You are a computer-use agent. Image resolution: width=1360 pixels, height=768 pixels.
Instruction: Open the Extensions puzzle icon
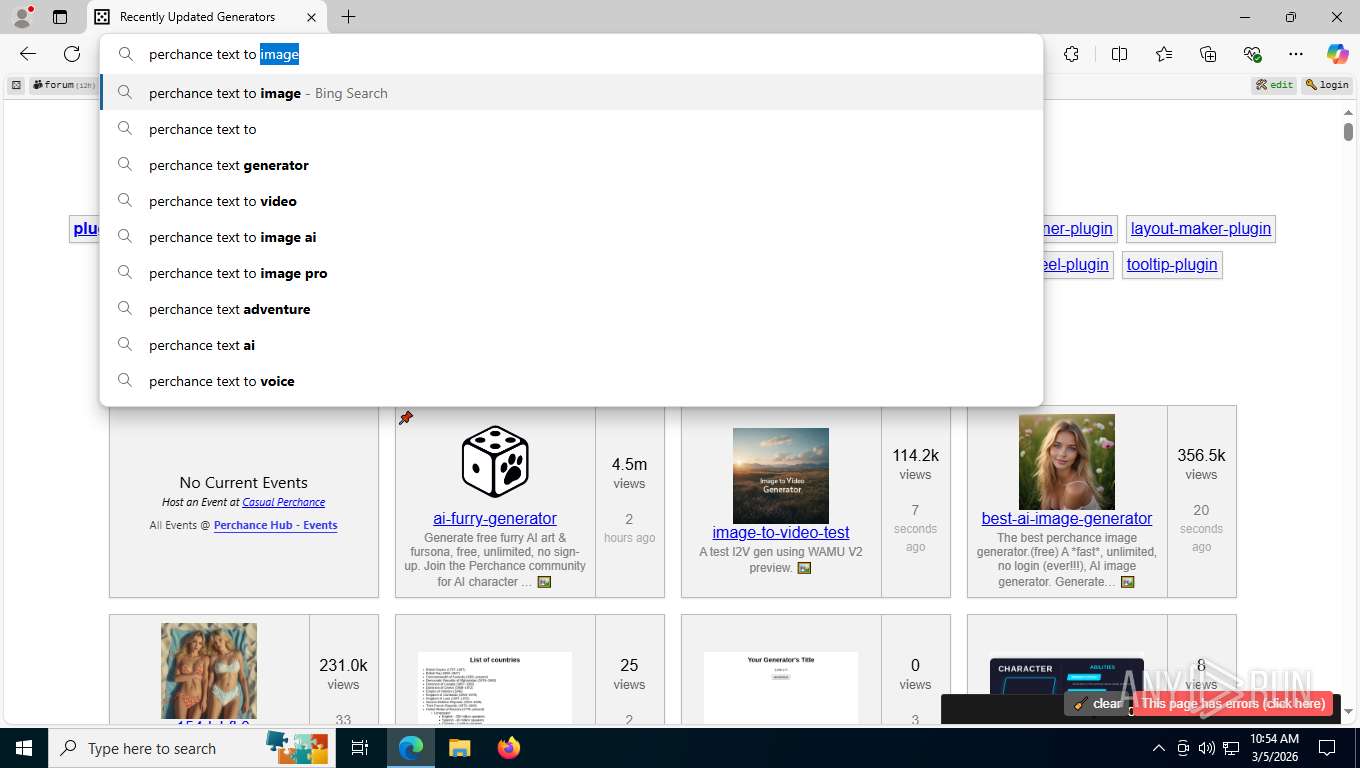point(1071,54)
